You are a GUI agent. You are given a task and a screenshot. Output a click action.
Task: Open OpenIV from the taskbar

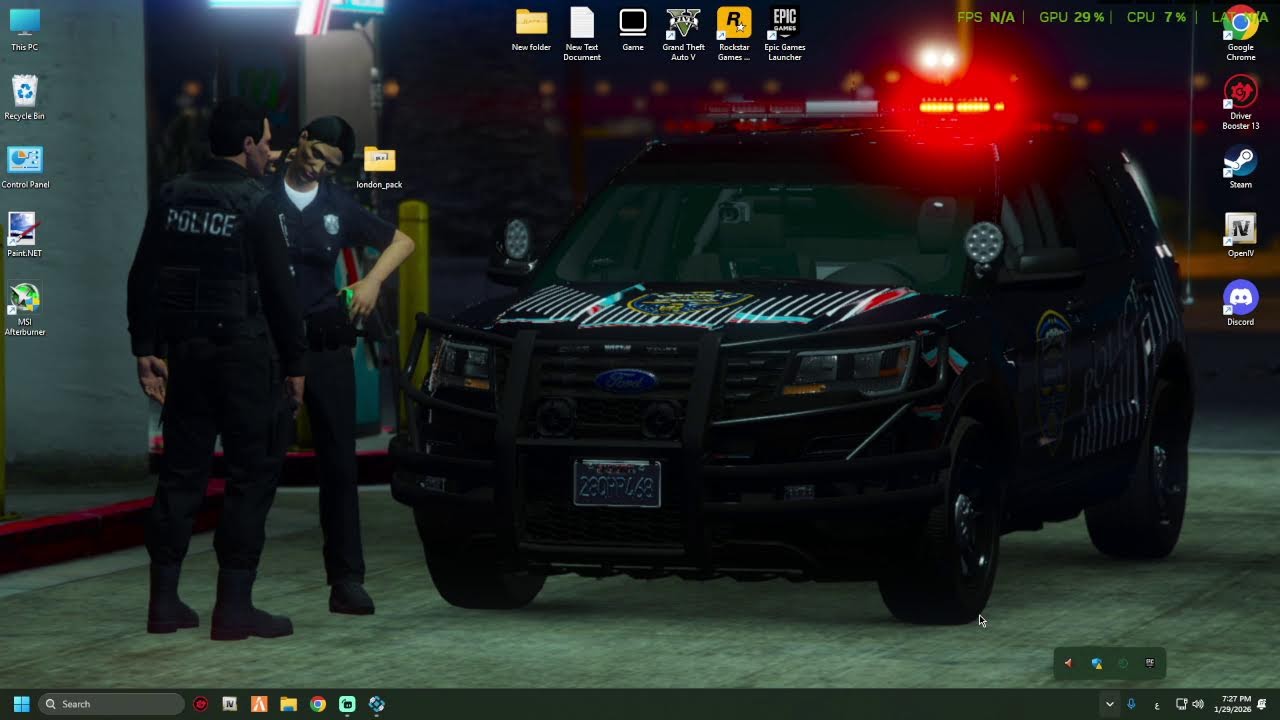(x=230, y=704)
